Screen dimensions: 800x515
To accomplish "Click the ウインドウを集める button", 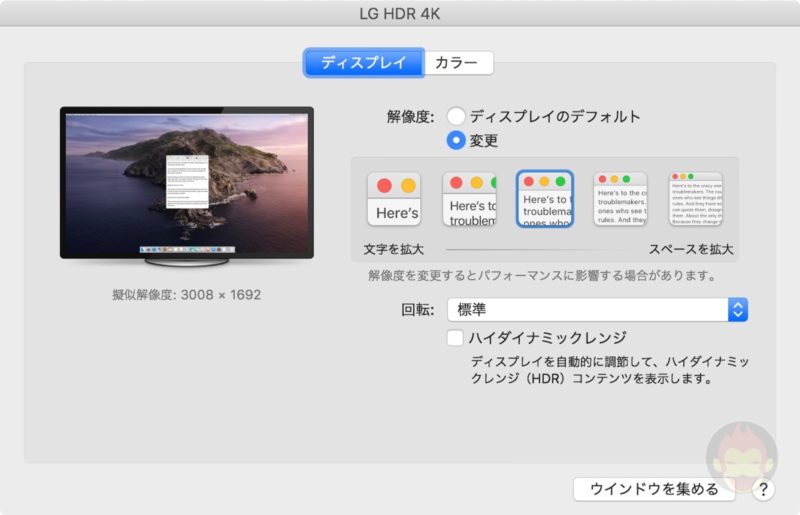I will [654, 489].
